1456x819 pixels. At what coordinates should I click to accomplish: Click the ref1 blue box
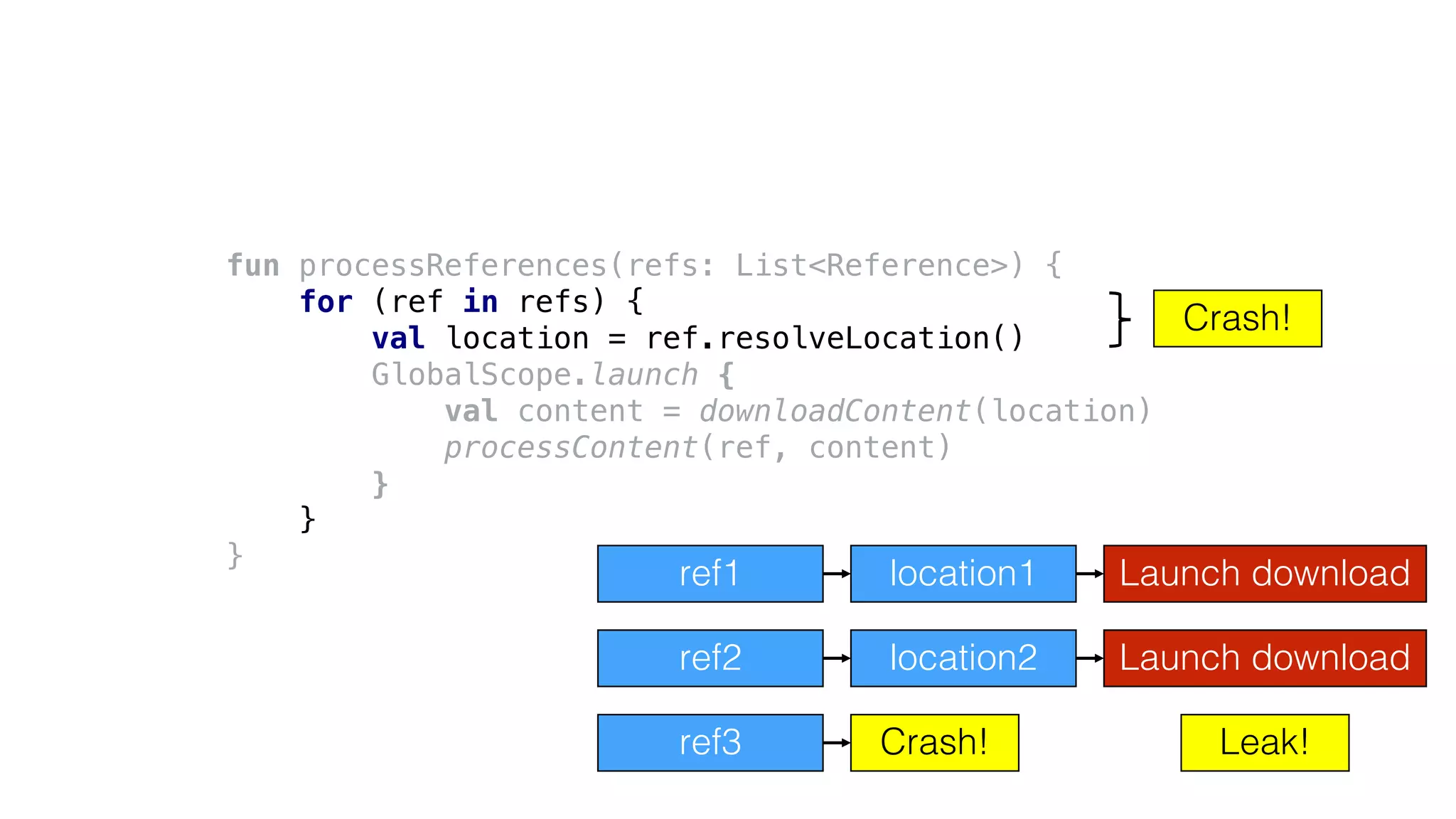tap(710, 574)
